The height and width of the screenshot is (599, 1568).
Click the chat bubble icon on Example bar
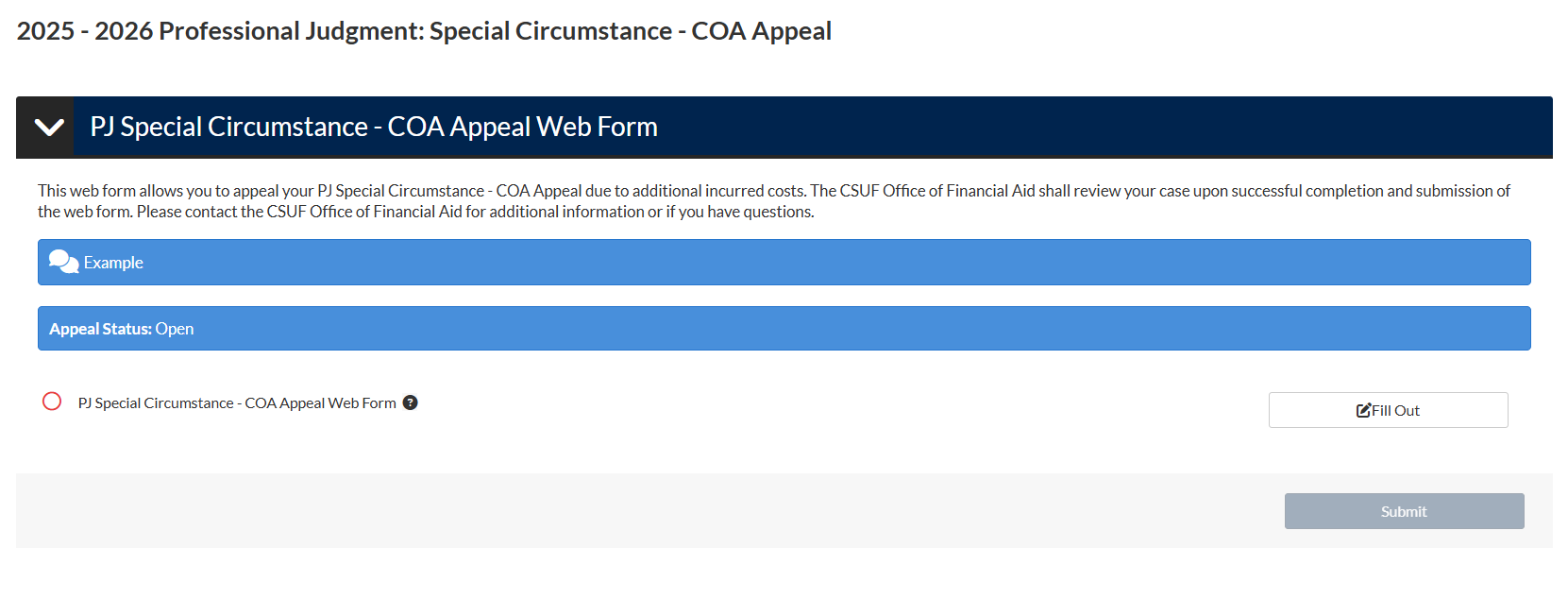[x=62, y=261]
